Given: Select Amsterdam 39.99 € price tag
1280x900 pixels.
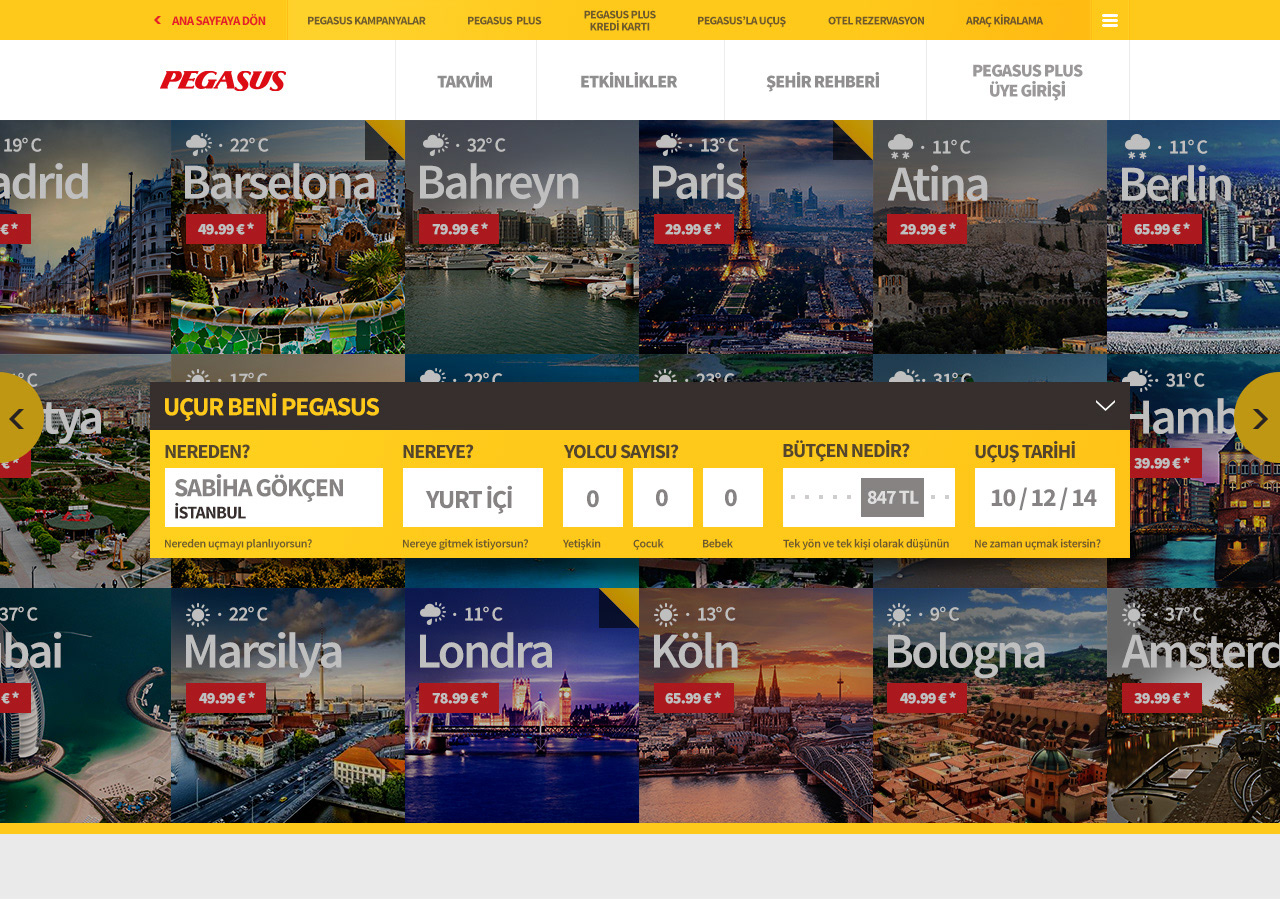Looking at the screenshot, I should tap(1162, 698).
